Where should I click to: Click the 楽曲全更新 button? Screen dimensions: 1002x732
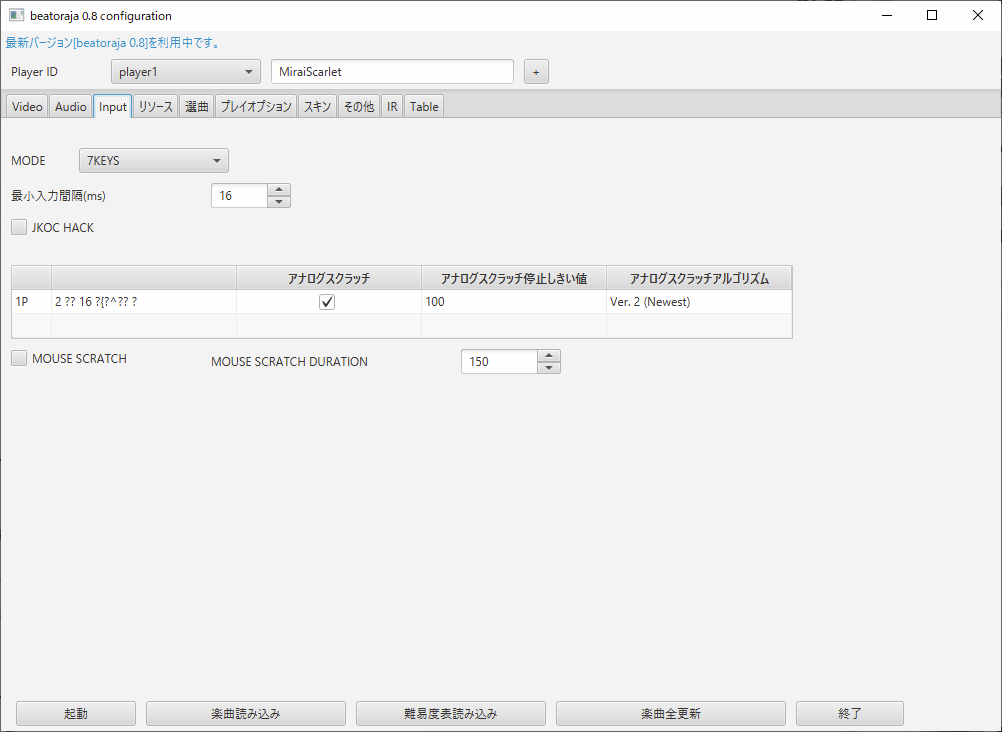671,713
